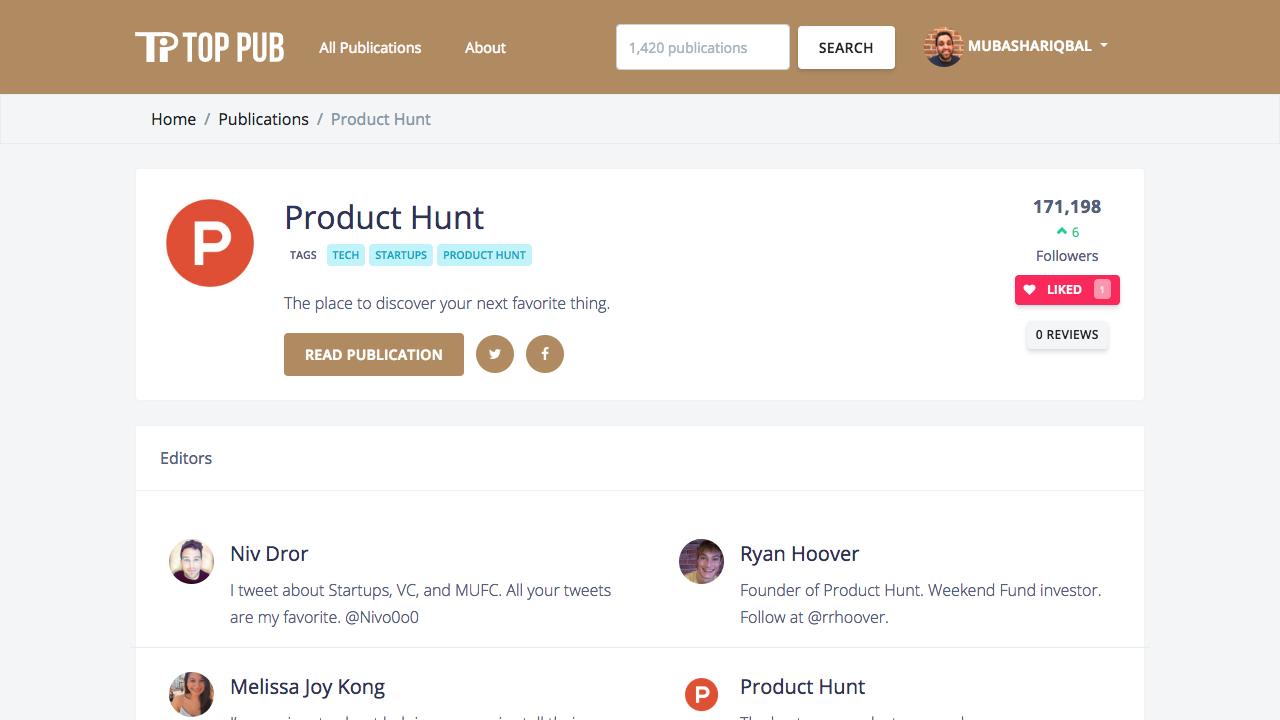Open All Publications menu
Image resolution: width=1280 pixels, height=720 pixels.
pos(370,47)
